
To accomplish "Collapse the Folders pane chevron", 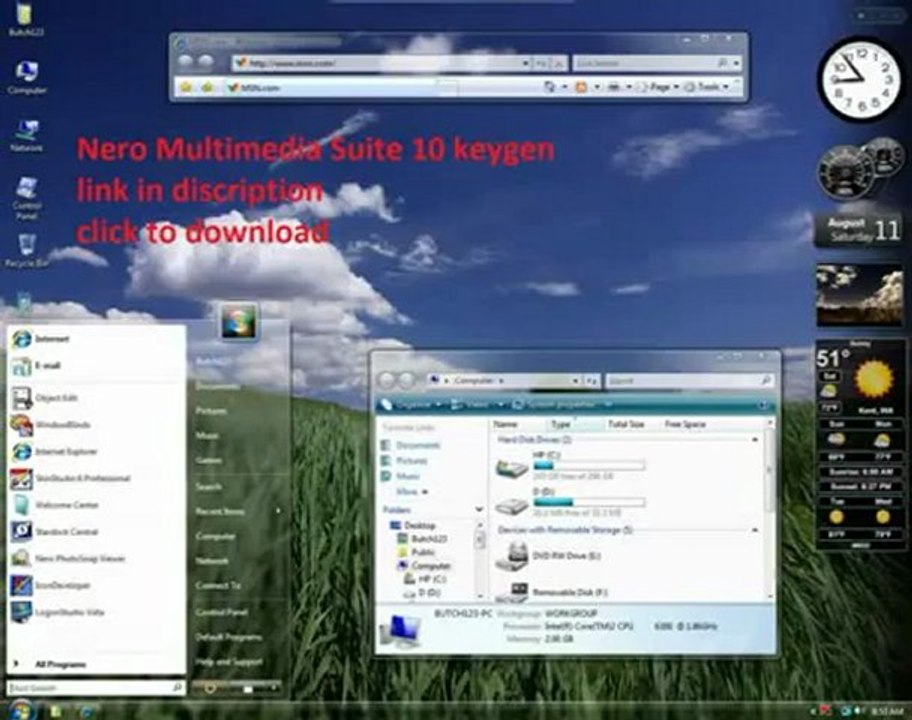I will [479, 509].
